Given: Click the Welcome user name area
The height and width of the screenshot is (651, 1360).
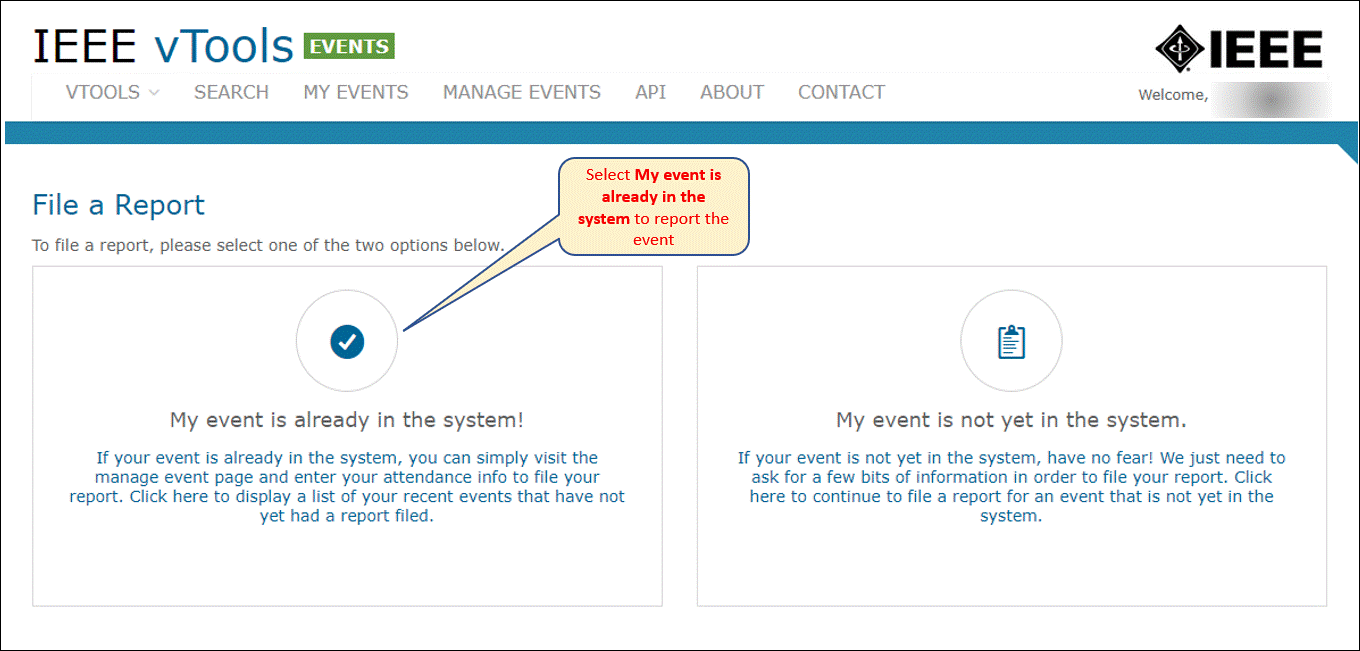Looking at the screenshot, I should [1235, 96].
